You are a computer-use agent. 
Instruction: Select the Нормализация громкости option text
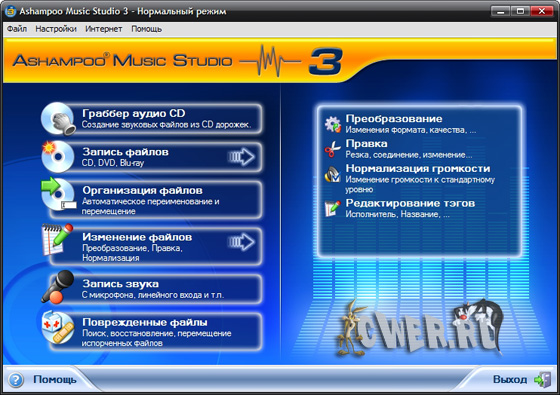tap(418, 168)
